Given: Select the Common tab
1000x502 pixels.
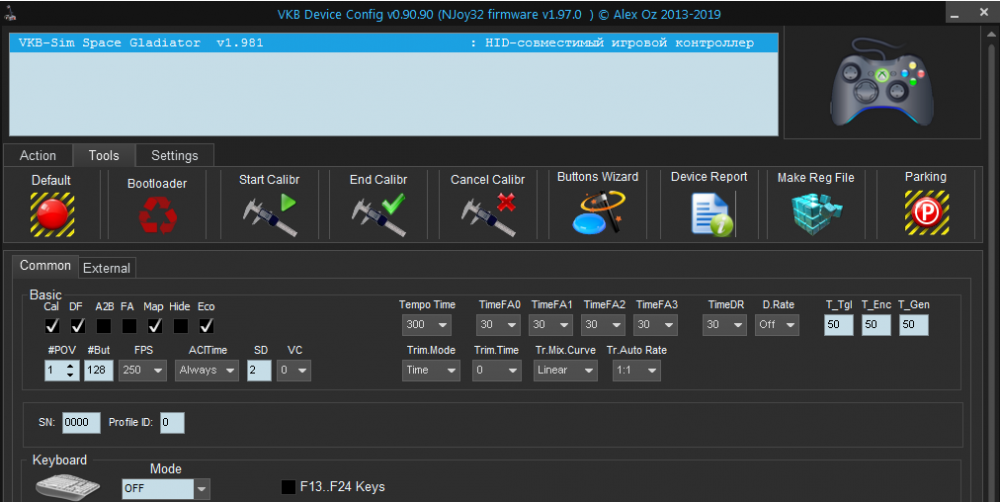Looking at the screenshot, I should coord(45,265).
